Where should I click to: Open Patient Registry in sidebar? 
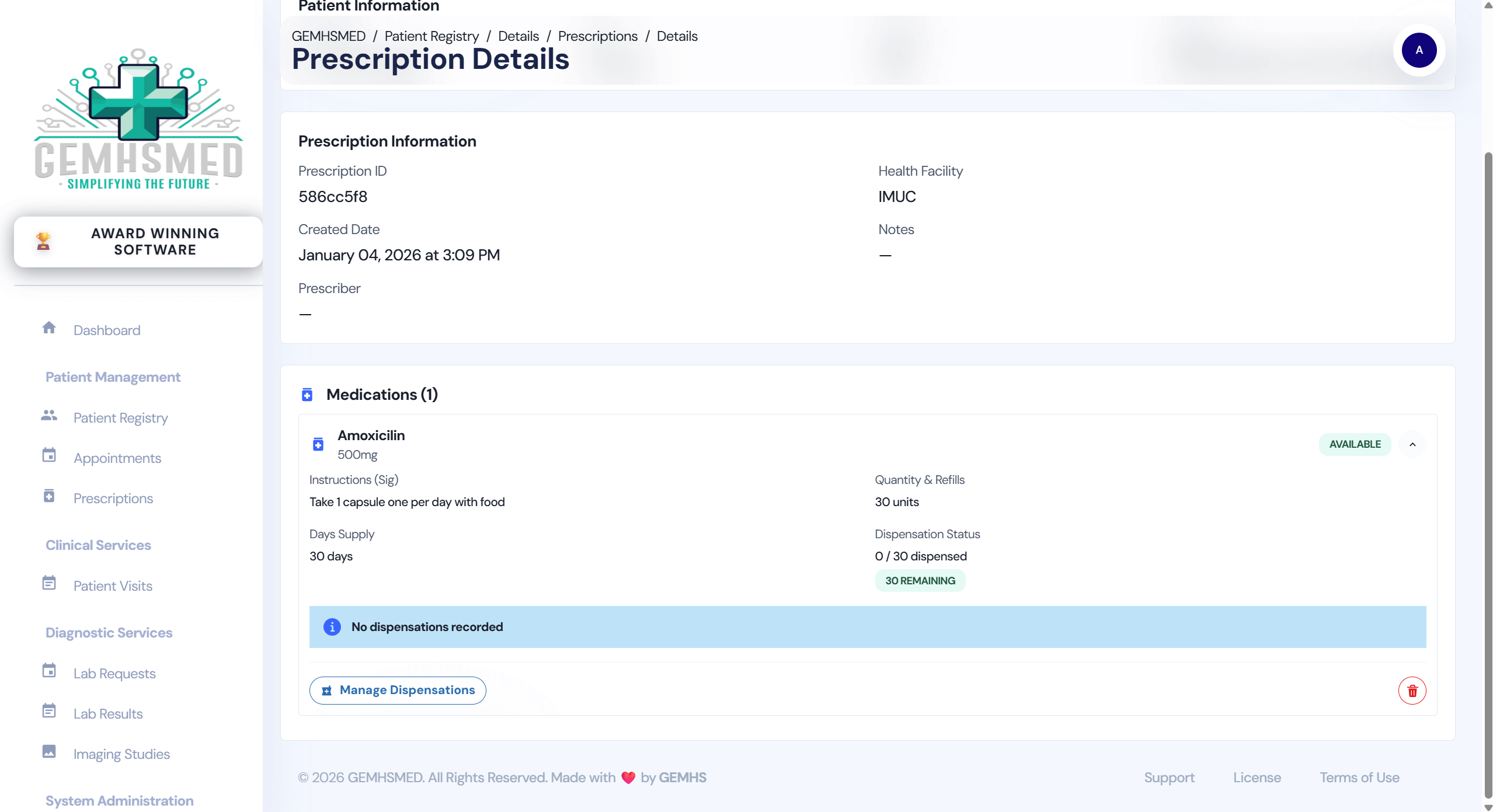[x=120, y=418]
